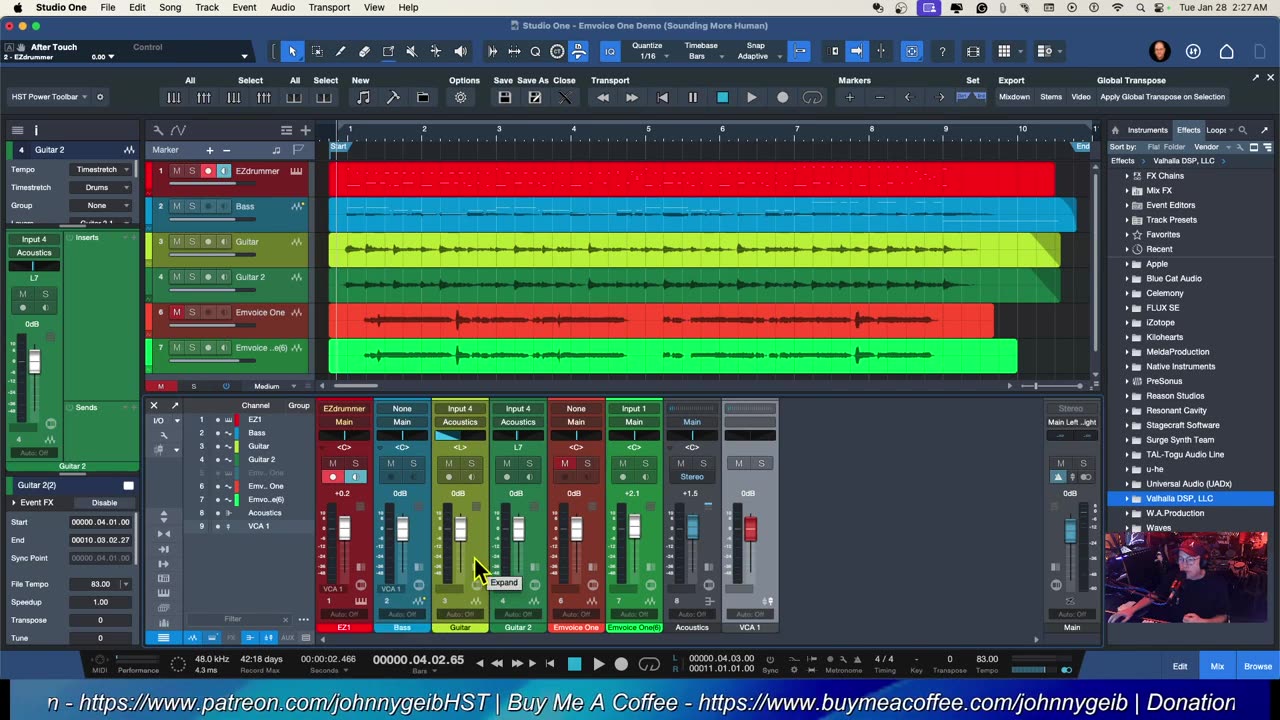The height and width of the screenshot is (720, 1280).
Task: Click search icon in browser panel
Action: (1243, 130)
